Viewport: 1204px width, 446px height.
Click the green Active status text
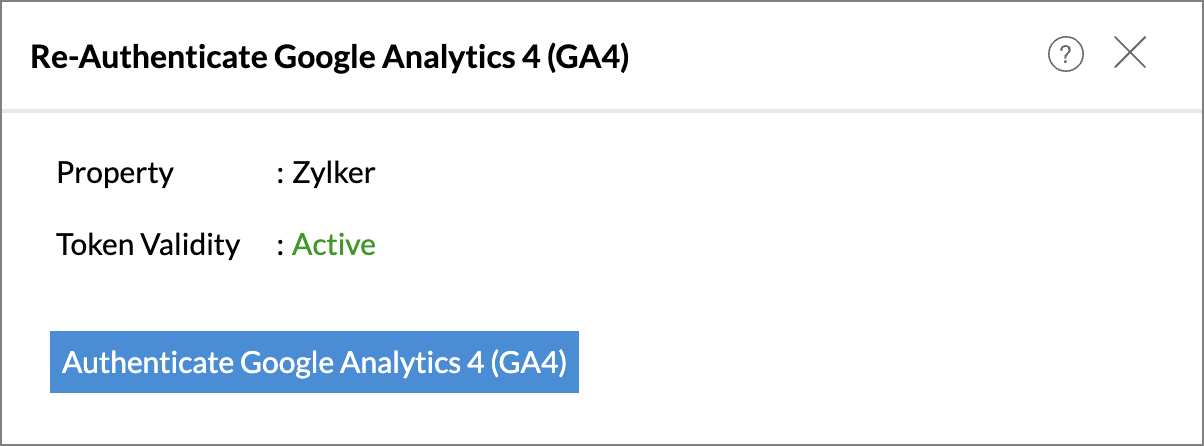[334, 245]
